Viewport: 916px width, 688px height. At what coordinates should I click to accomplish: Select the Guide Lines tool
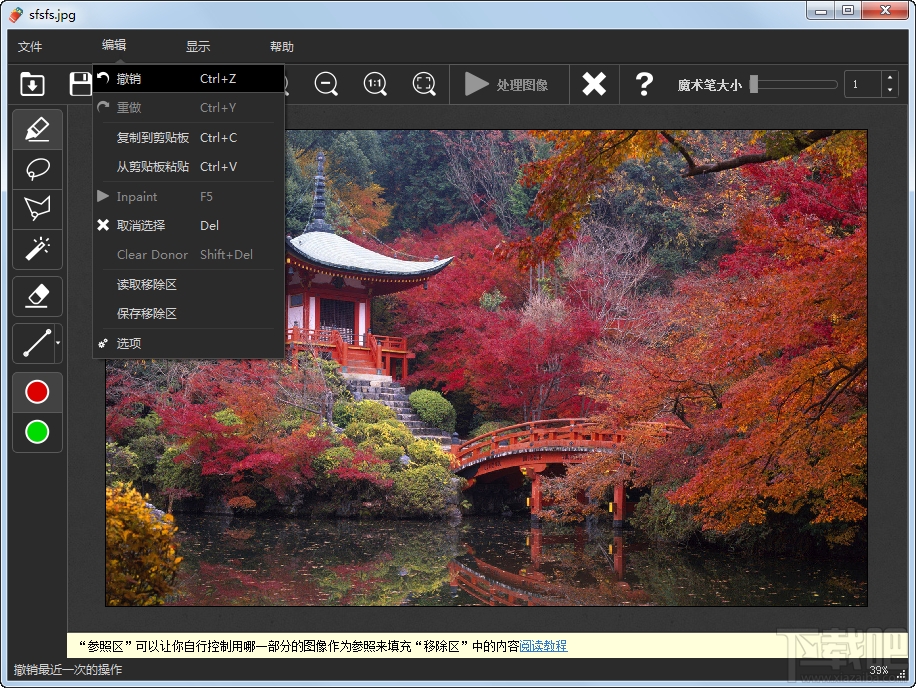click(33, 343)
